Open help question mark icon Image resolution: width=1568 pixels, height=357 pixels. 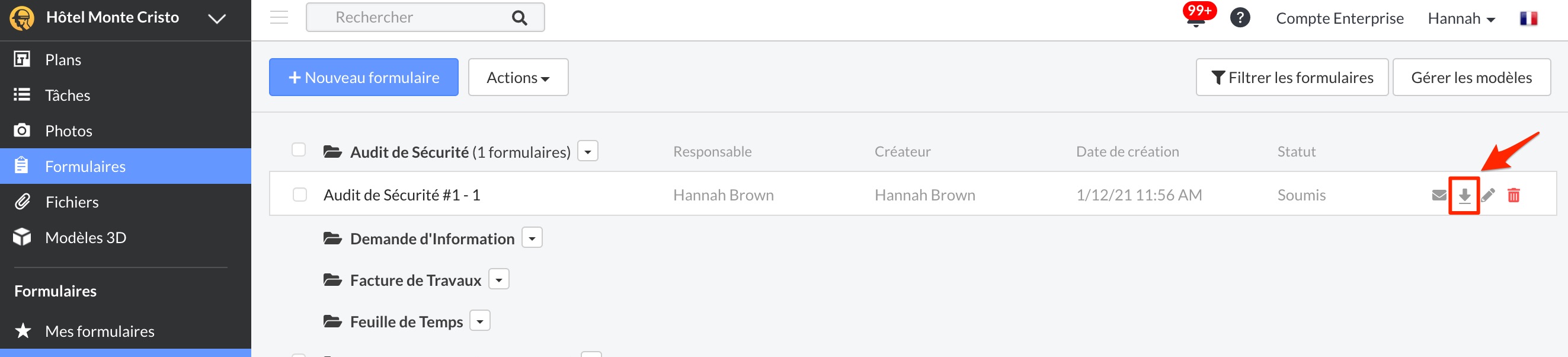[1240, 18]
